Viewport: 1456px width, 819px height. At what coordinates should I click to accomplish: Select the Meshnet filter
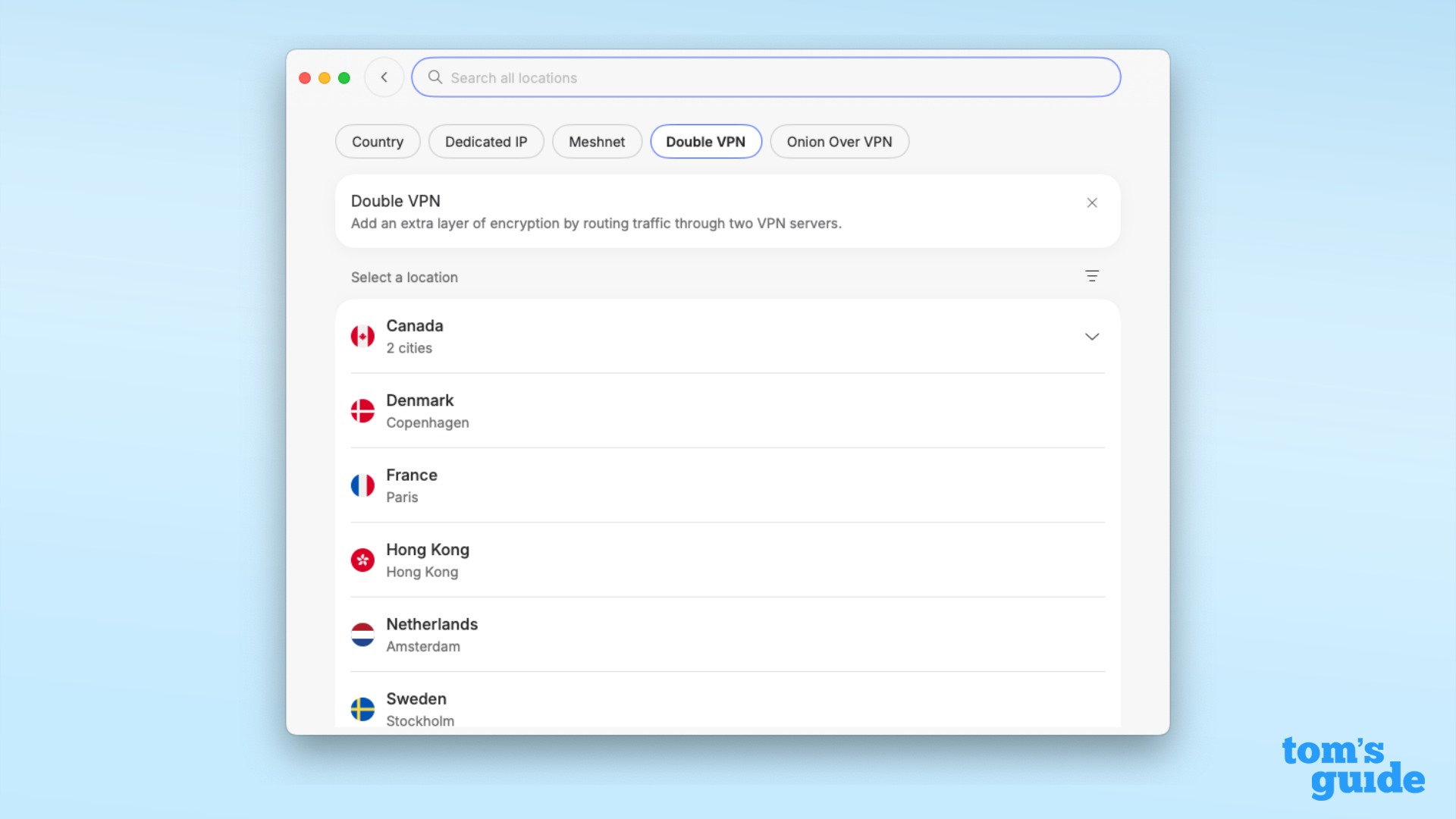point(597,141)
